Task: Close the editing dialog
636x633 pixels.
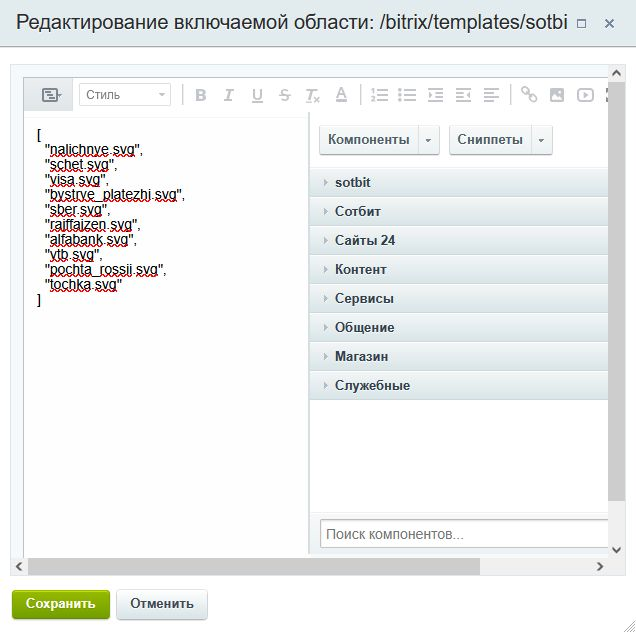Action: tap(609, 24)
